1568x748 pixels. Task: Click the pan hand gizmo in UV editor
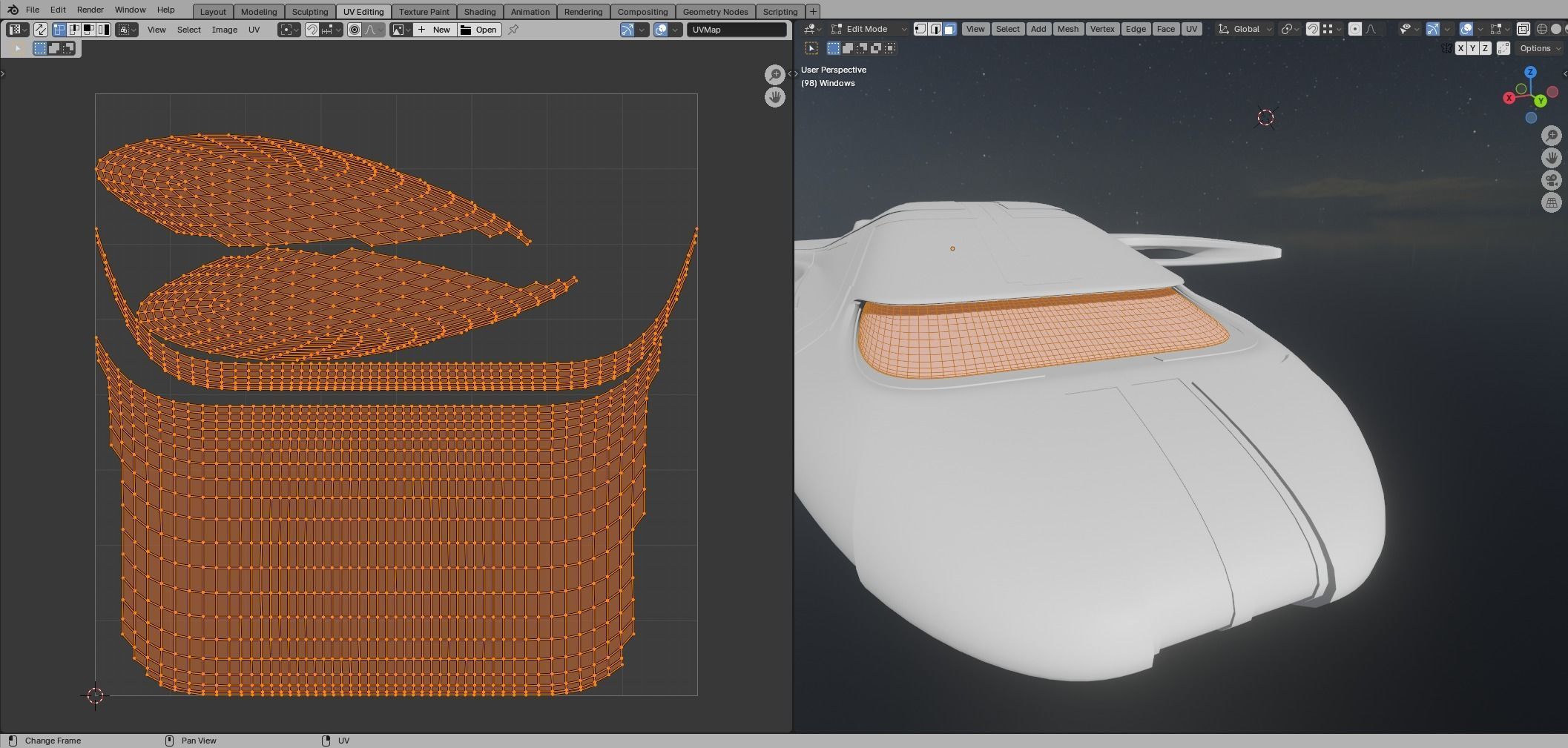pyautogui.click(x=775, y=97)
